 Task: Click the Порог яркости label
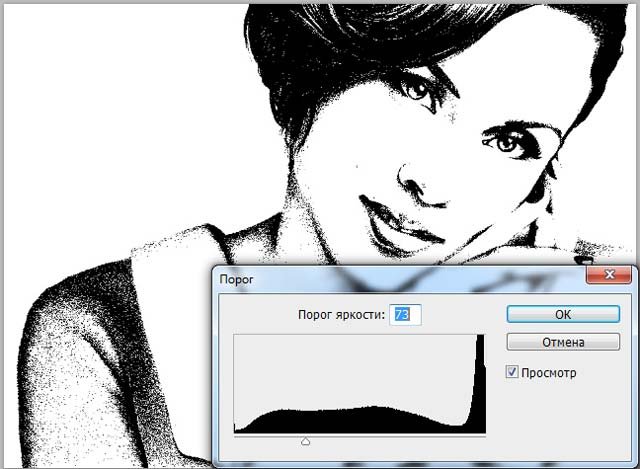click(341, 315)
